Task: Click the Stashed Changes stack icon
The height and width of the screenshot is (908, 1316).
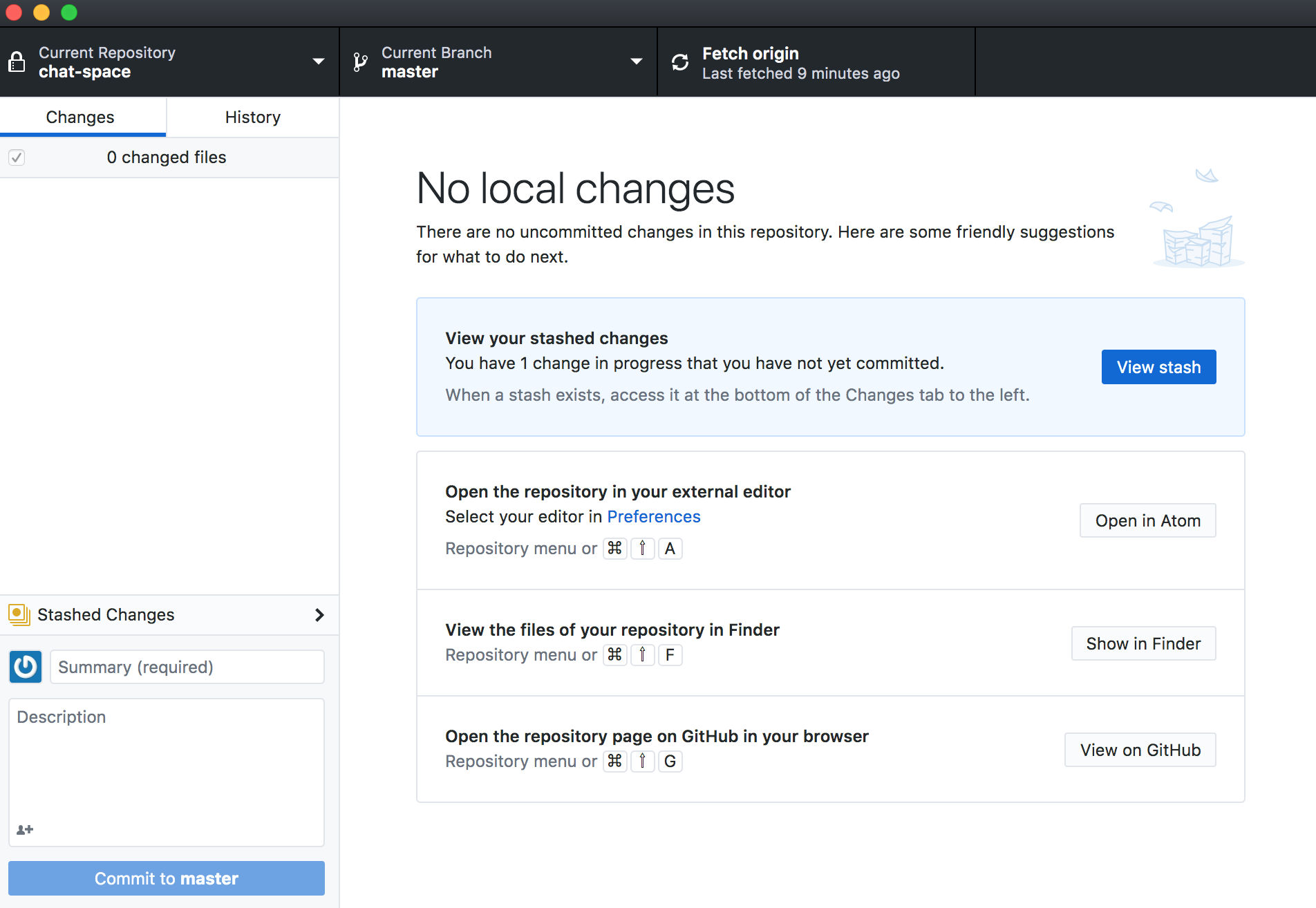Action: (19, 614)
